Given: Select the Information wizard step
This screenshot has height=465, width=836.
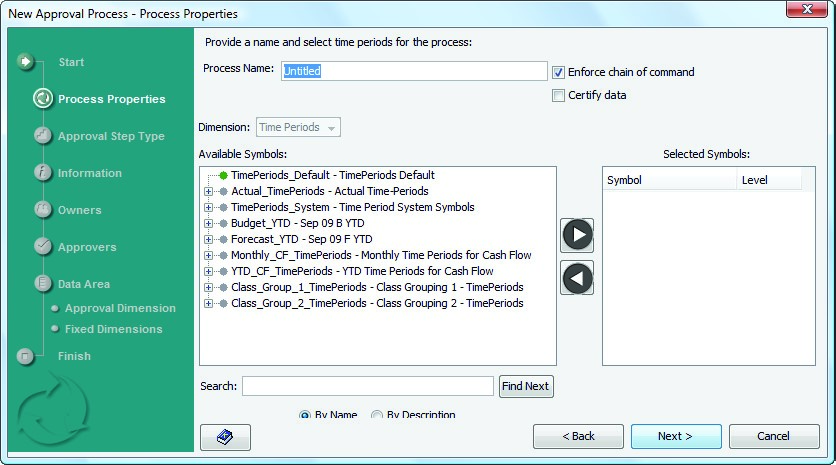Looking at the screenshot, I should point(90,173).
